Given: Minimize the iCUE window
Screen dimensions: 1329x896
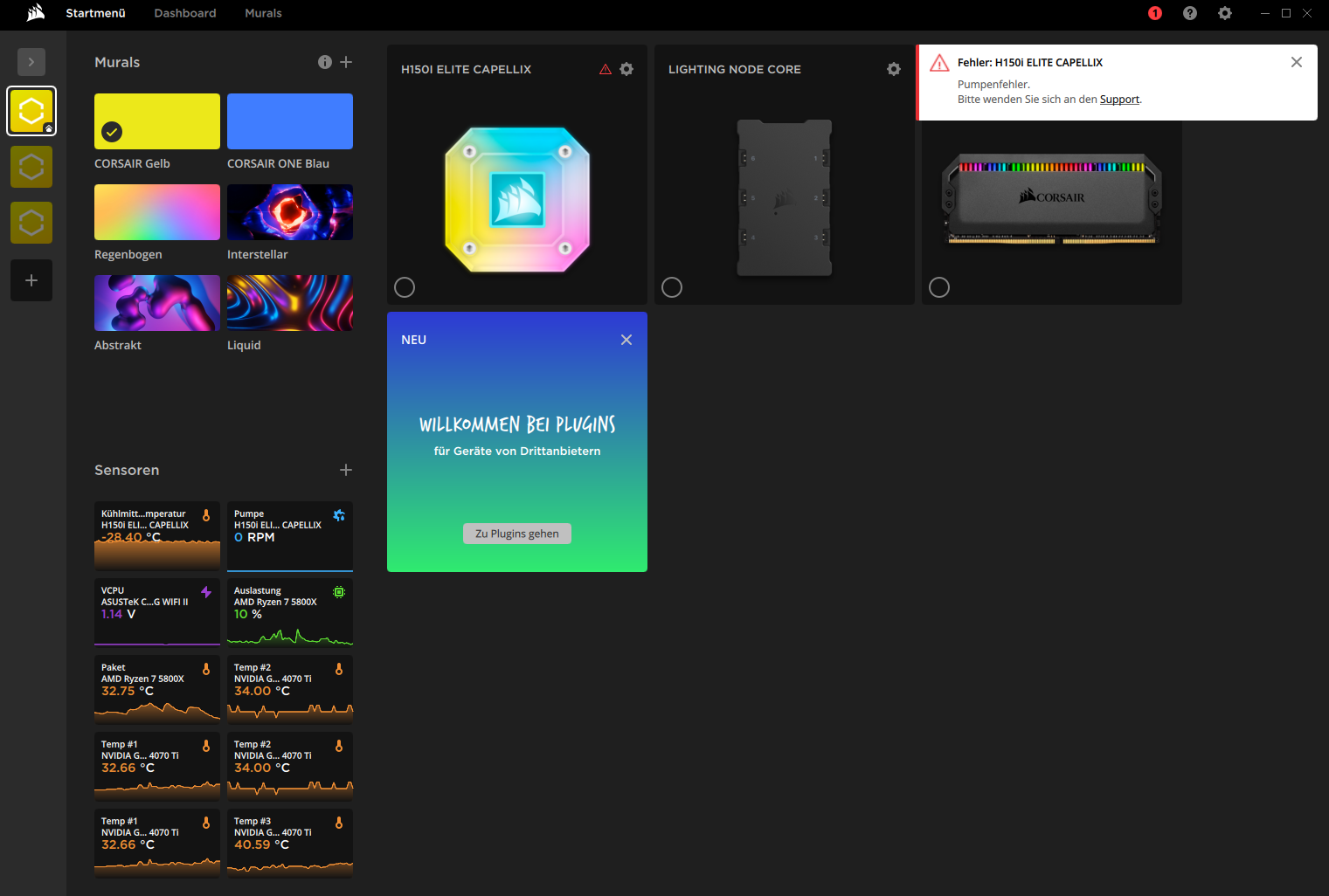Looking at the screenshot, I should pyautogui.click(x=1264, y=13).
